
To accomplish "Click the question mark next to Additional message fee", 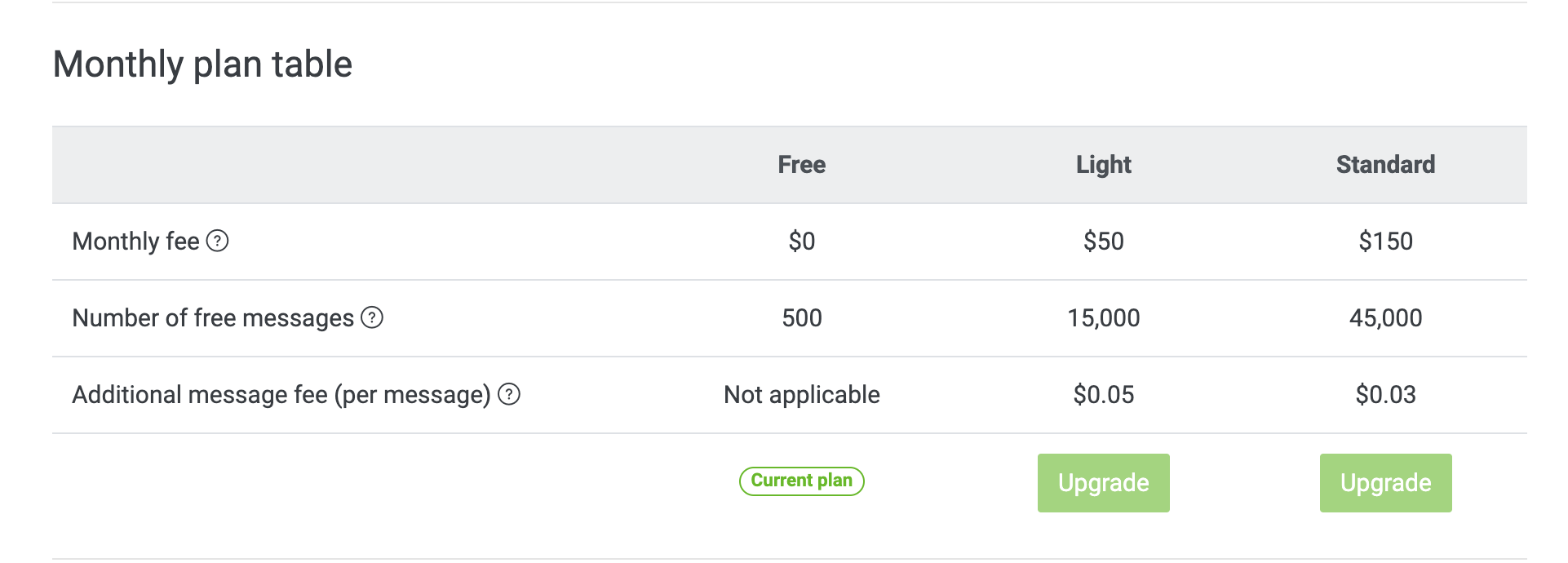I will [509, 394].
